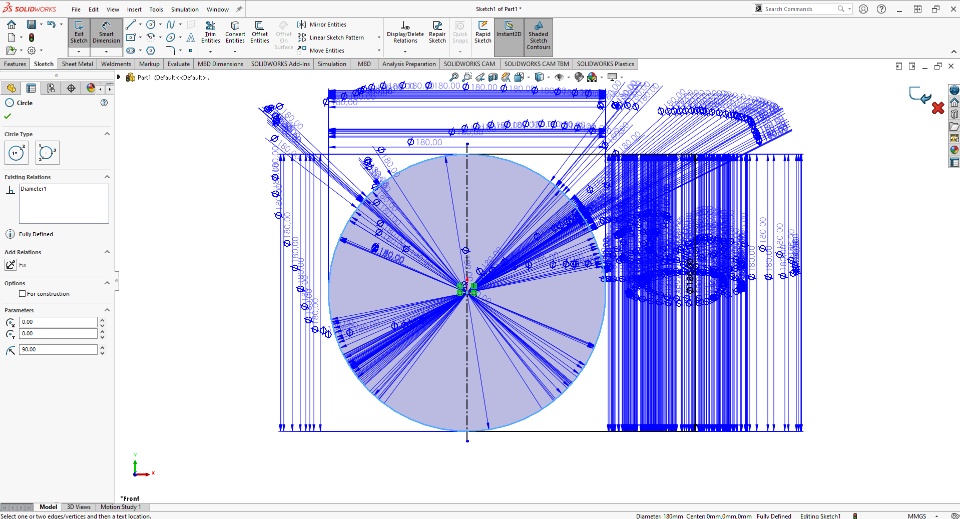Open the Tools menu
The width and height of the screenshot is (960, 519).
point(156,9)
